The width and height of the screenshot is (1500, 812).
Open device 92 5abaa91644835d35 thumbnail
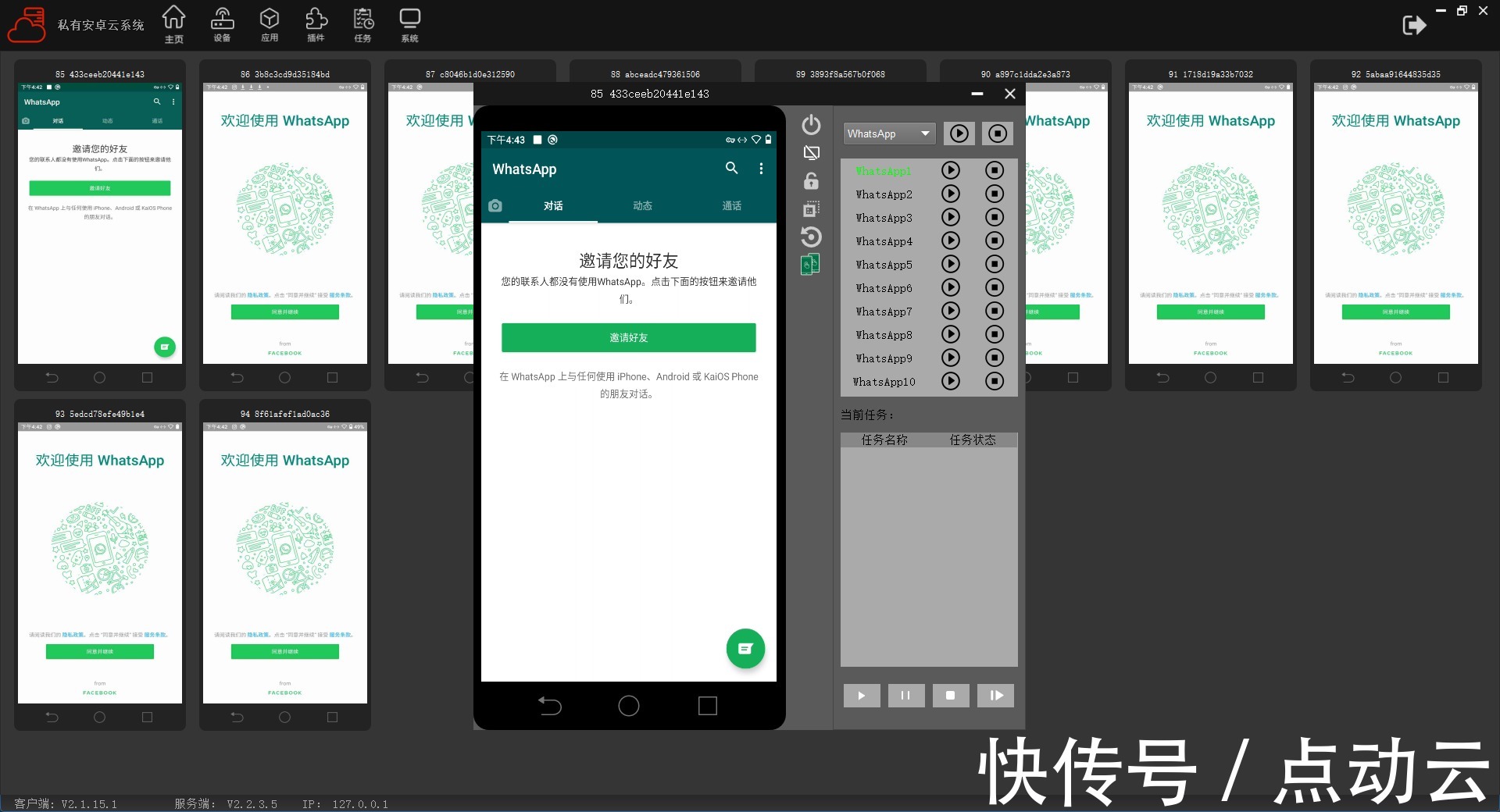pos(1396,223)
